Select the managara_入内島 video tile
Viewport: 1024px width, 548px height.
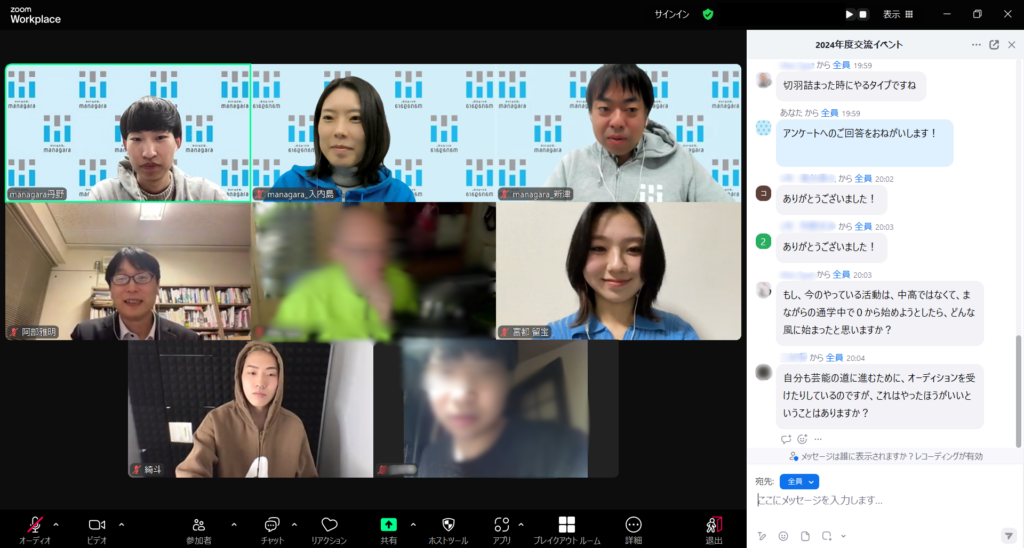click(374, 133)
